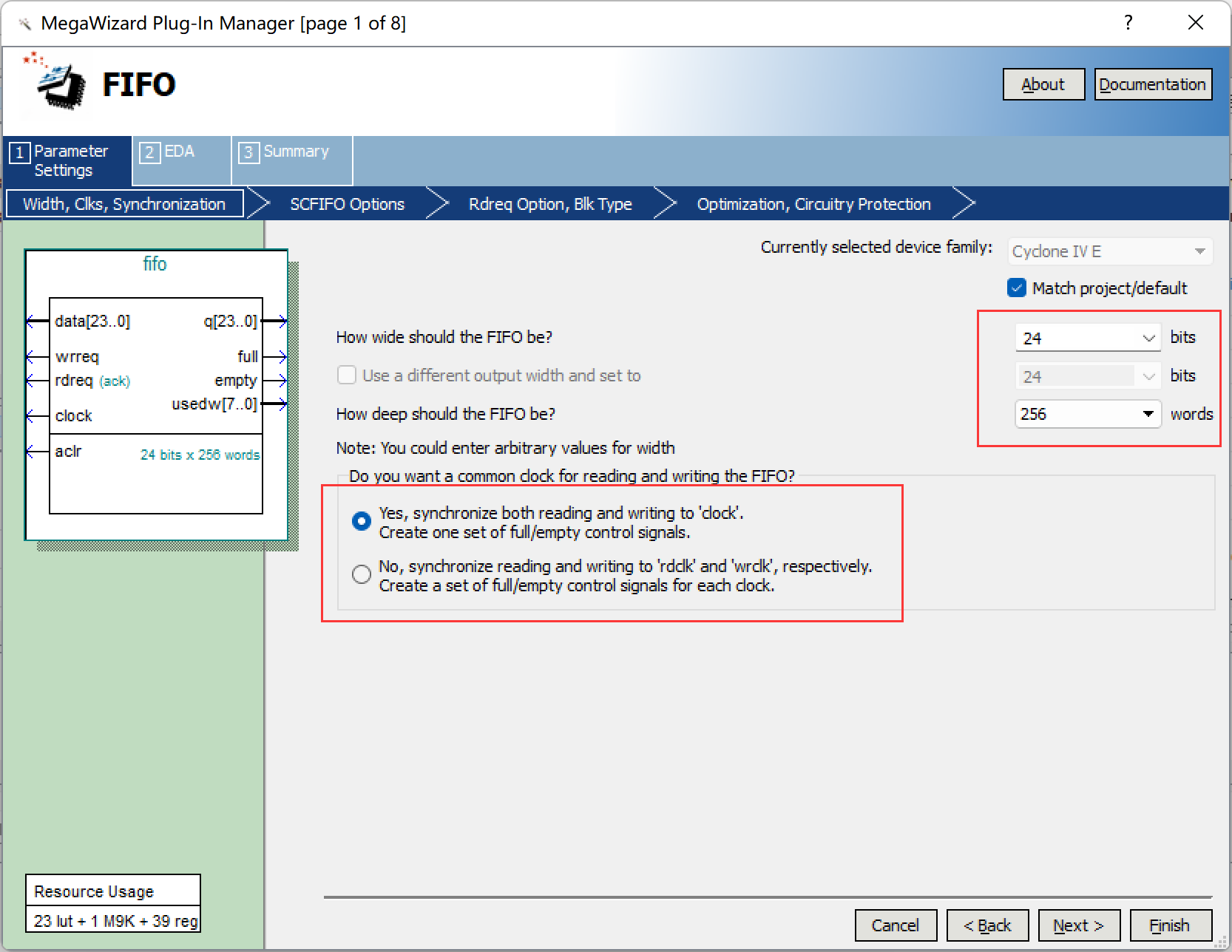
Task: Open the disabled output width 24 dropdown
Action: (x=1088, y=376)
